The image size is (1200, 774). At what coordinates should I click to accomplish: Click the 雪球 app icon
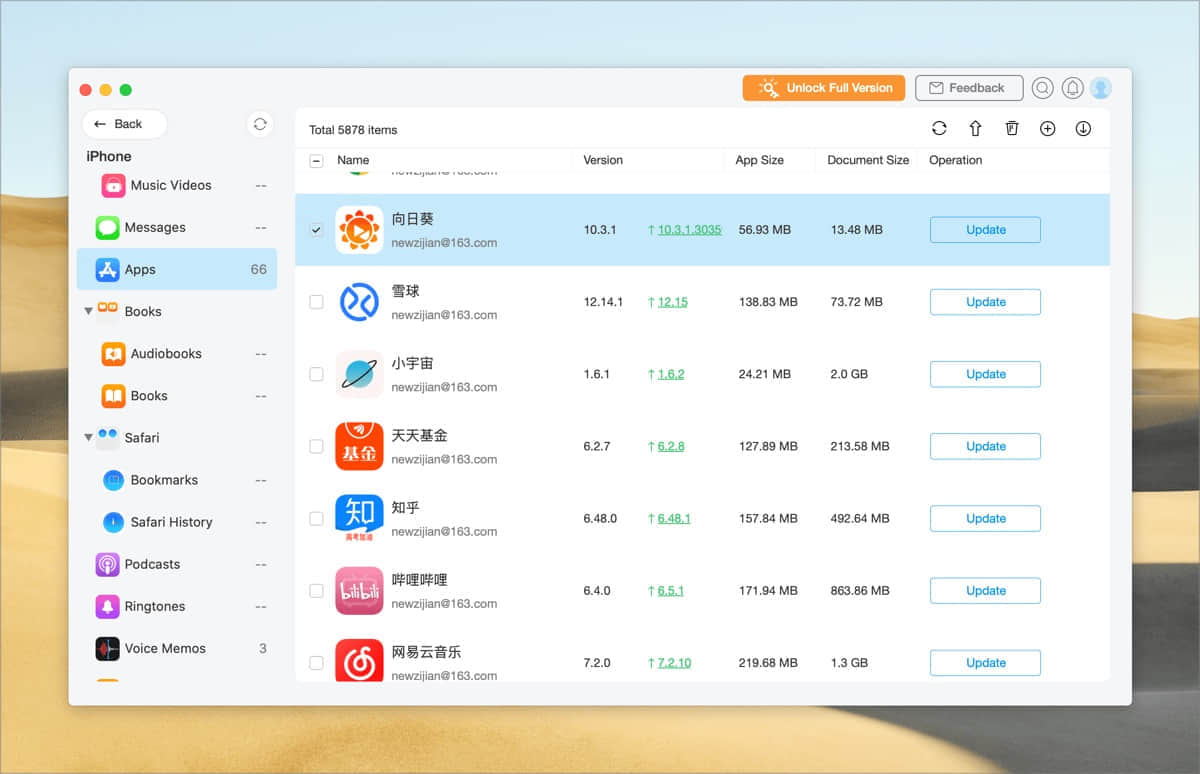pyautogui.click(x=359, y=302)
